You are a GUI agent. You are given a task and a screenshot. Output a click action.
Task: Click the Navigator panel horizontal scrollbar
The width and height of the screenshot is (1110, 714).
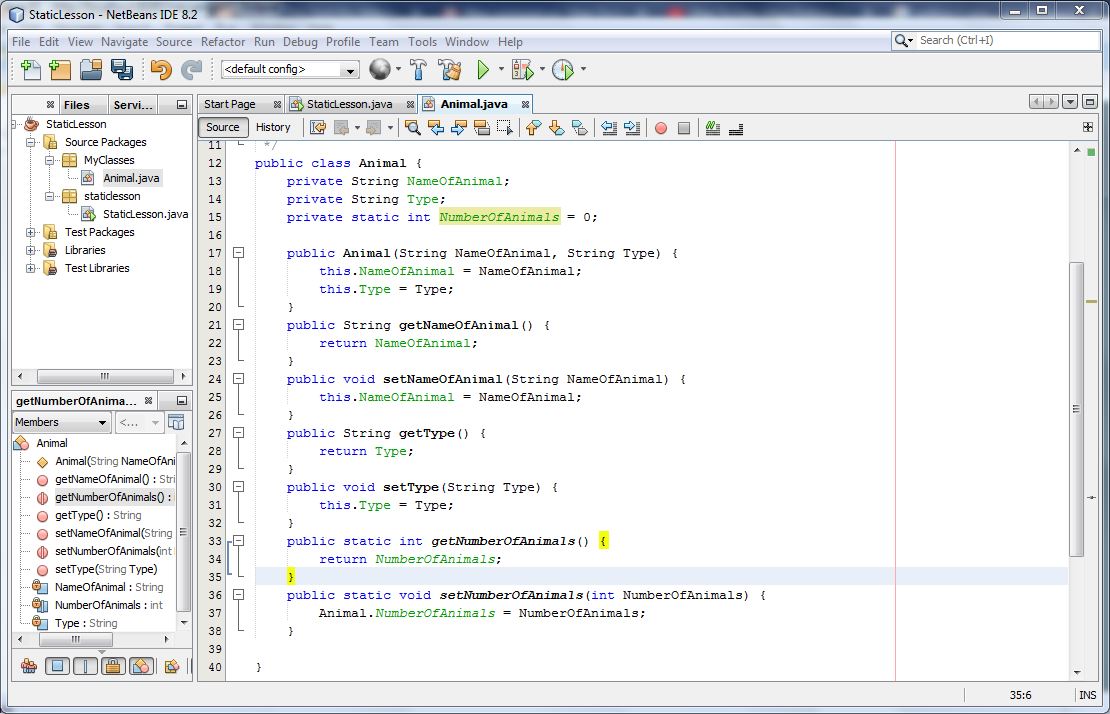coord(76,640)
